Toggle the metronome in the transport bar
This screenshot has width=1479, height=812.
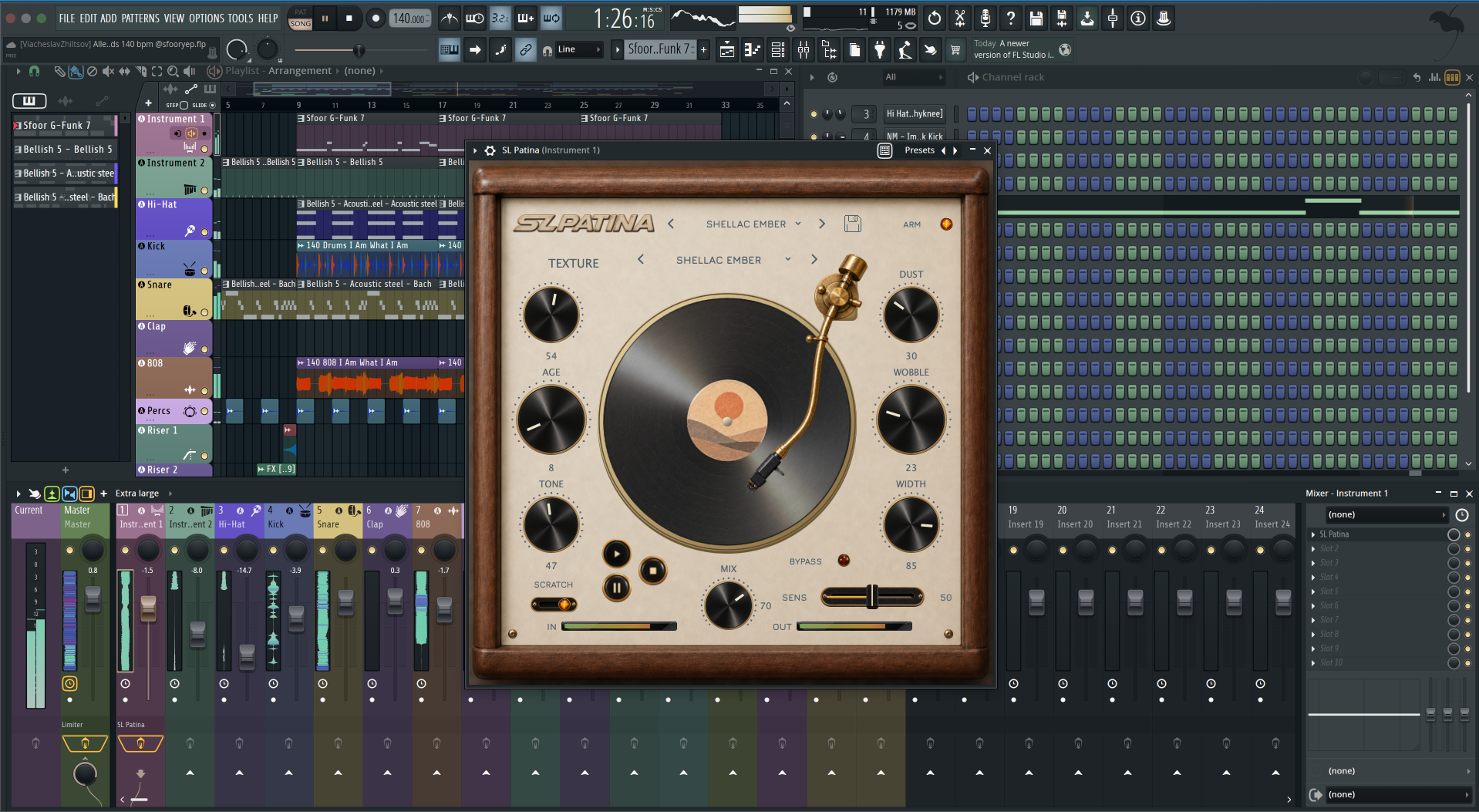(x=449, y=18)
